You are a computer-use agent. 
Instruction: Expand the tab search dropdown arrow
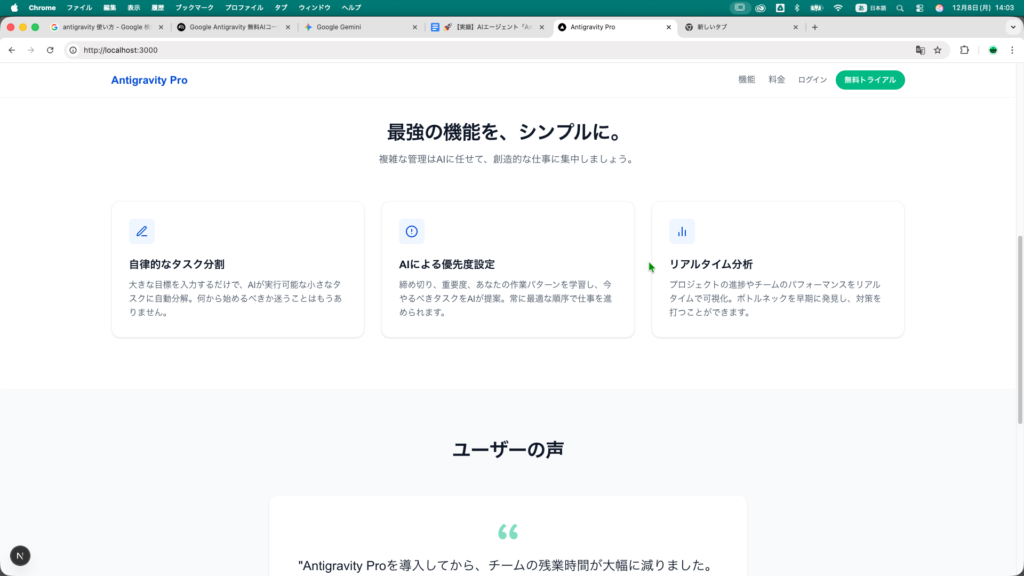pyautogui.click(x=1011, y=27)
